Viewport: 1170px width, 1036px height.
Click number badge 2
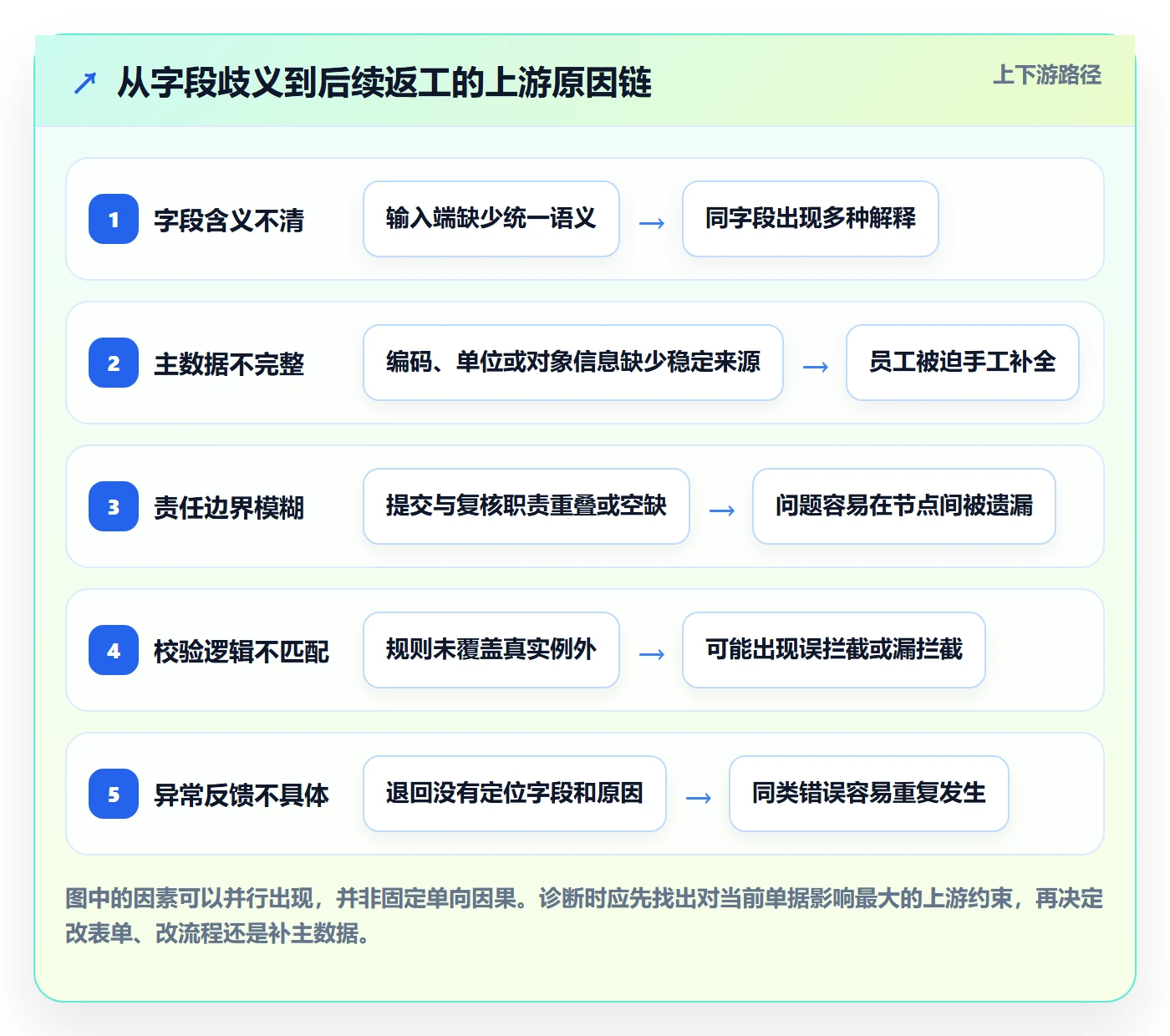(x=114, y=363)
